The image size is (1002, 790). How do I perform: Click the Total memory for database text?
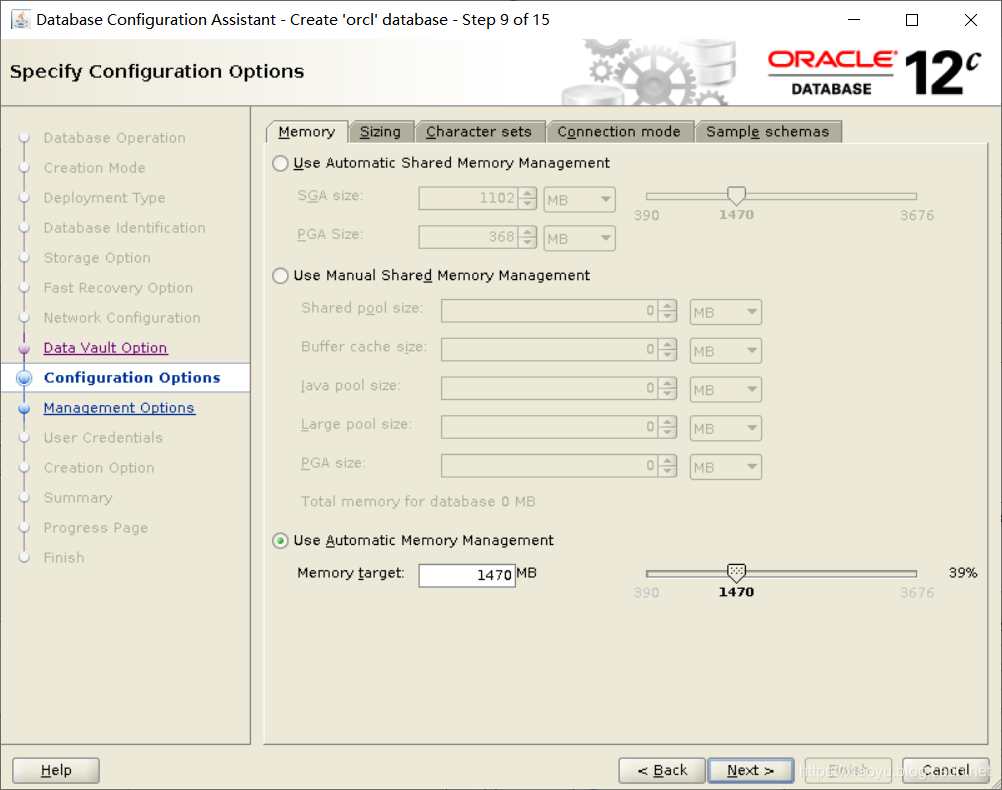coord(418,502)
